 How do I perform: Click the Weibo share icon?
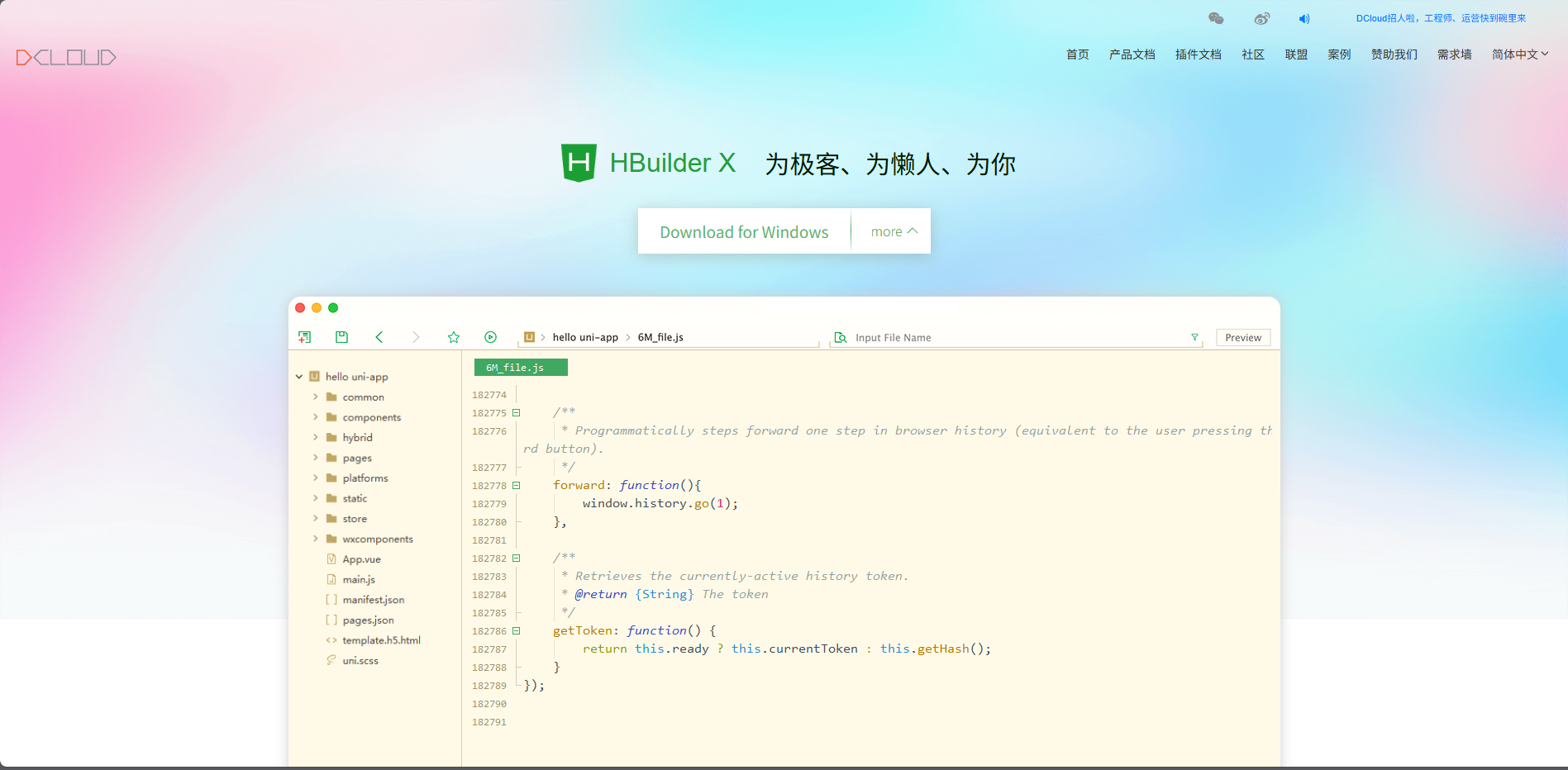coord(1261,17)
